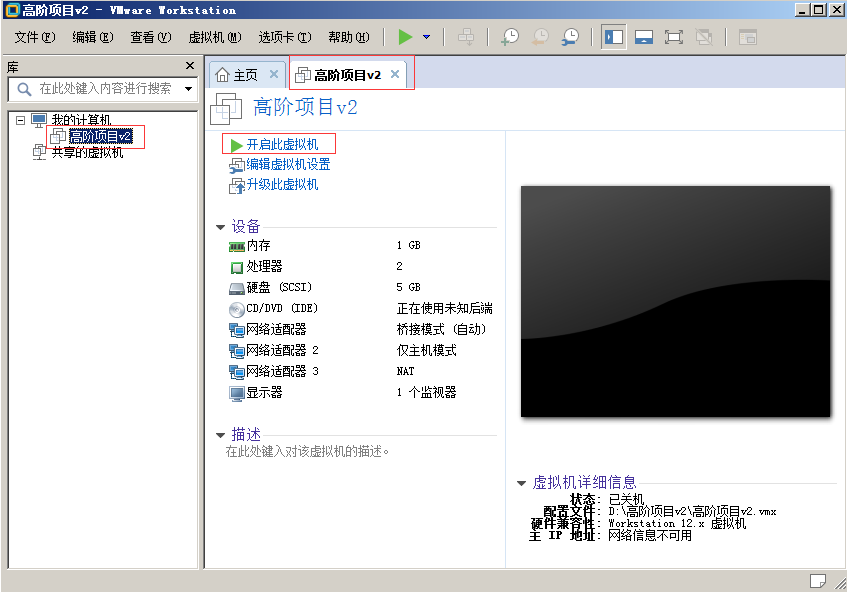Collapse the 设备 section

221,227
